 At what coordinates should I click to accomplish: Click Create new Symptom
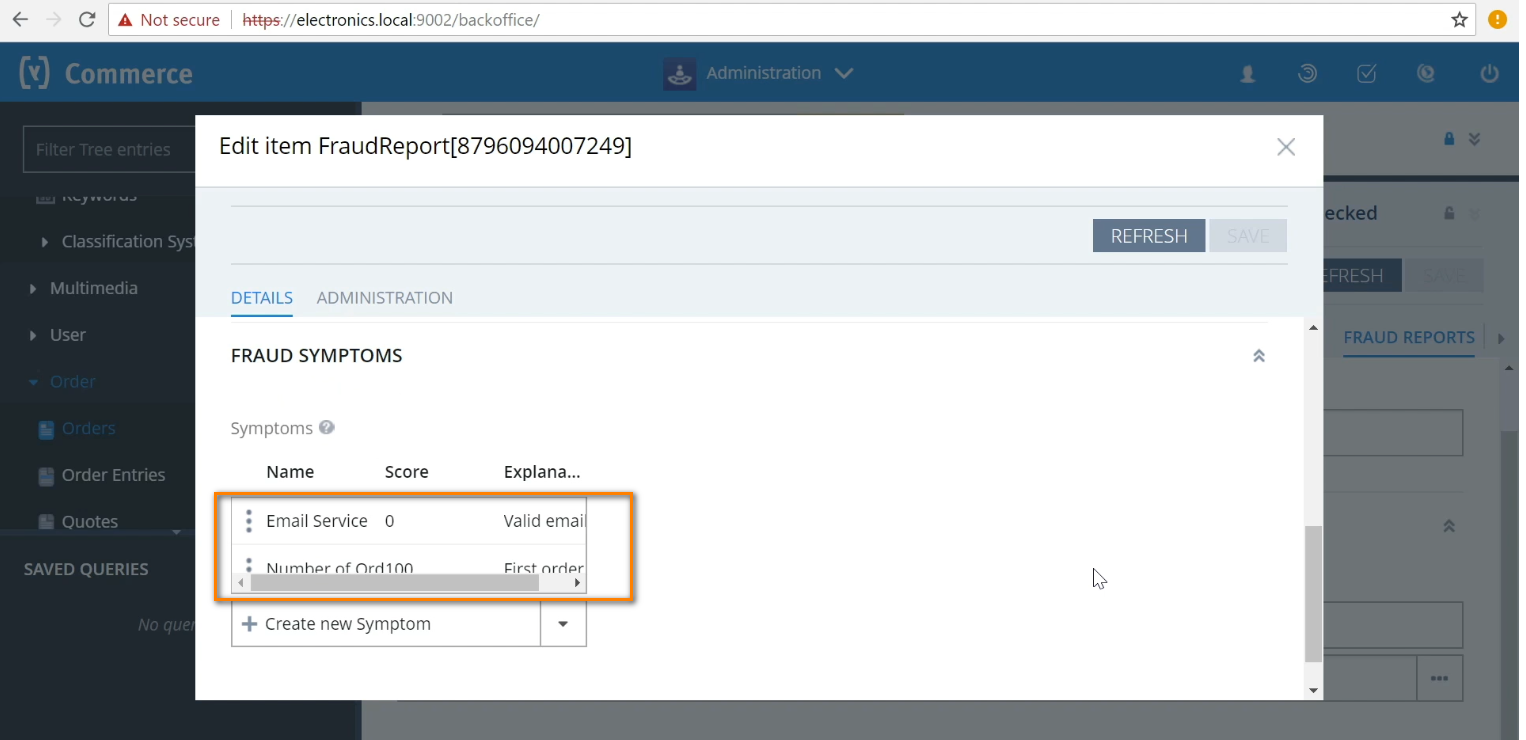(x=386, y=624)
